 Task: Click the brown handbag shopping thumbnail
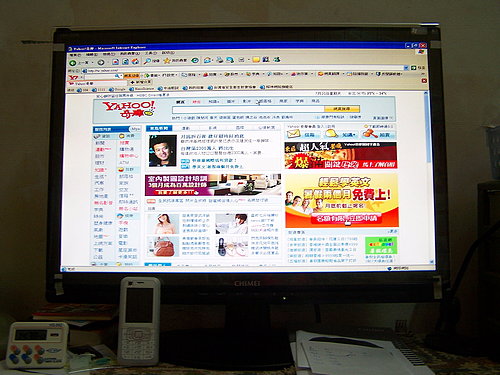tap(163, 247)
